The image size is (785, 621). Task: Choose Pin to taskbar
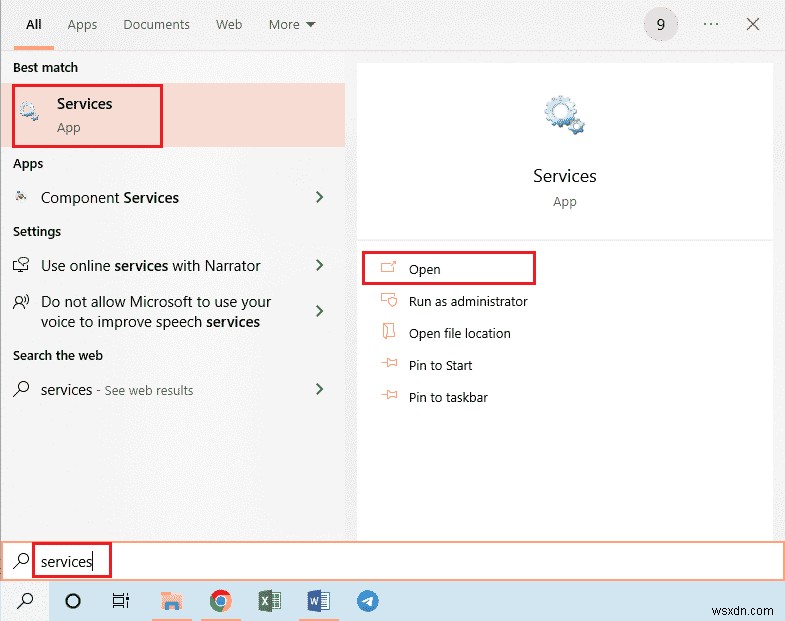coord(448,398)
